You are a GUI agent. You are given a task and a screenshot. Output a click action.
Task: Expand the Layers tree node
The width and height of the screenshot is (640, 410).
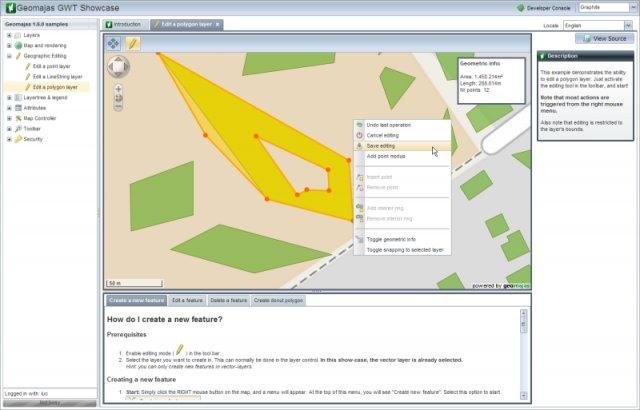(9, 35)
